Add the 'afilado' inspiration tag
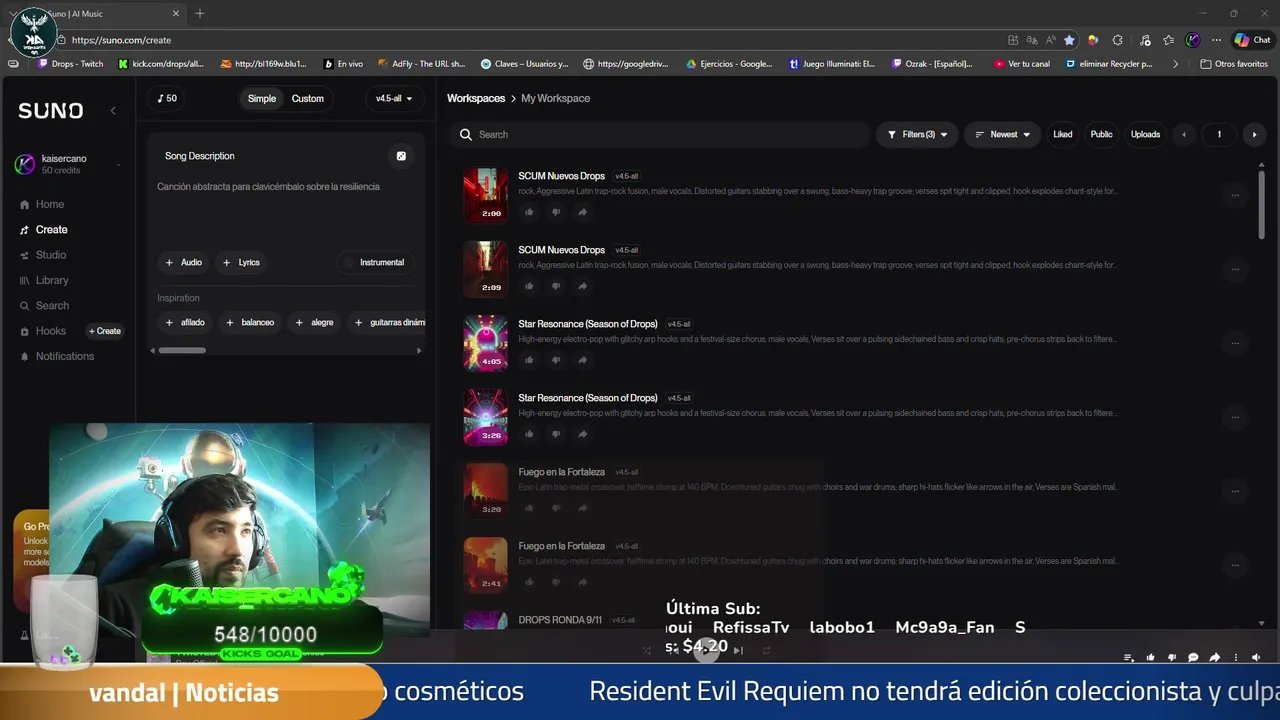 coord(185,322)
